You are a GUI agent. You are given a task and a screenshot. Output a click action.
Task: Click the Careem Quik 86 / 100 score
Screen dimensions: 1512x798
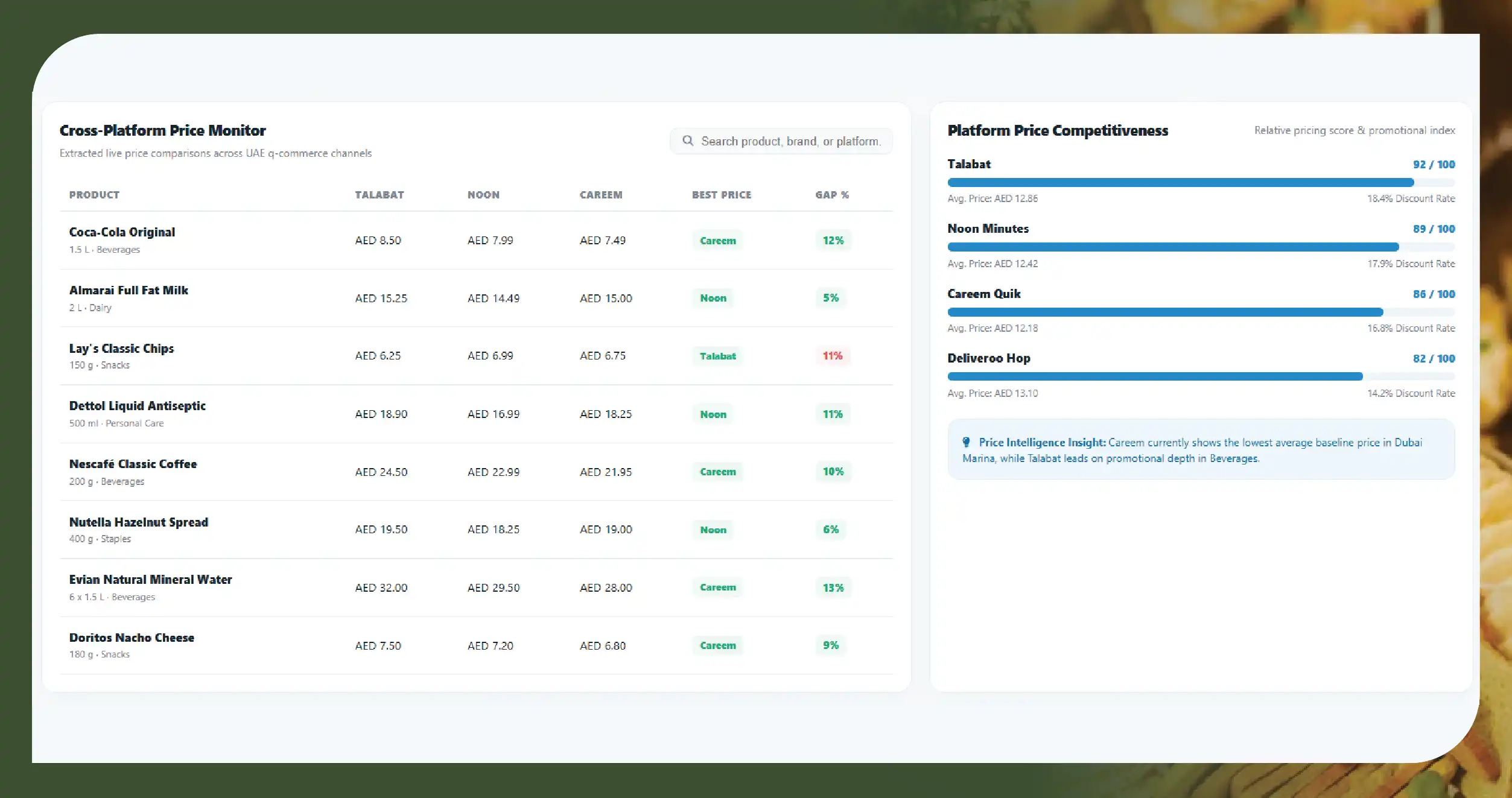click(x=1434, y=294)
